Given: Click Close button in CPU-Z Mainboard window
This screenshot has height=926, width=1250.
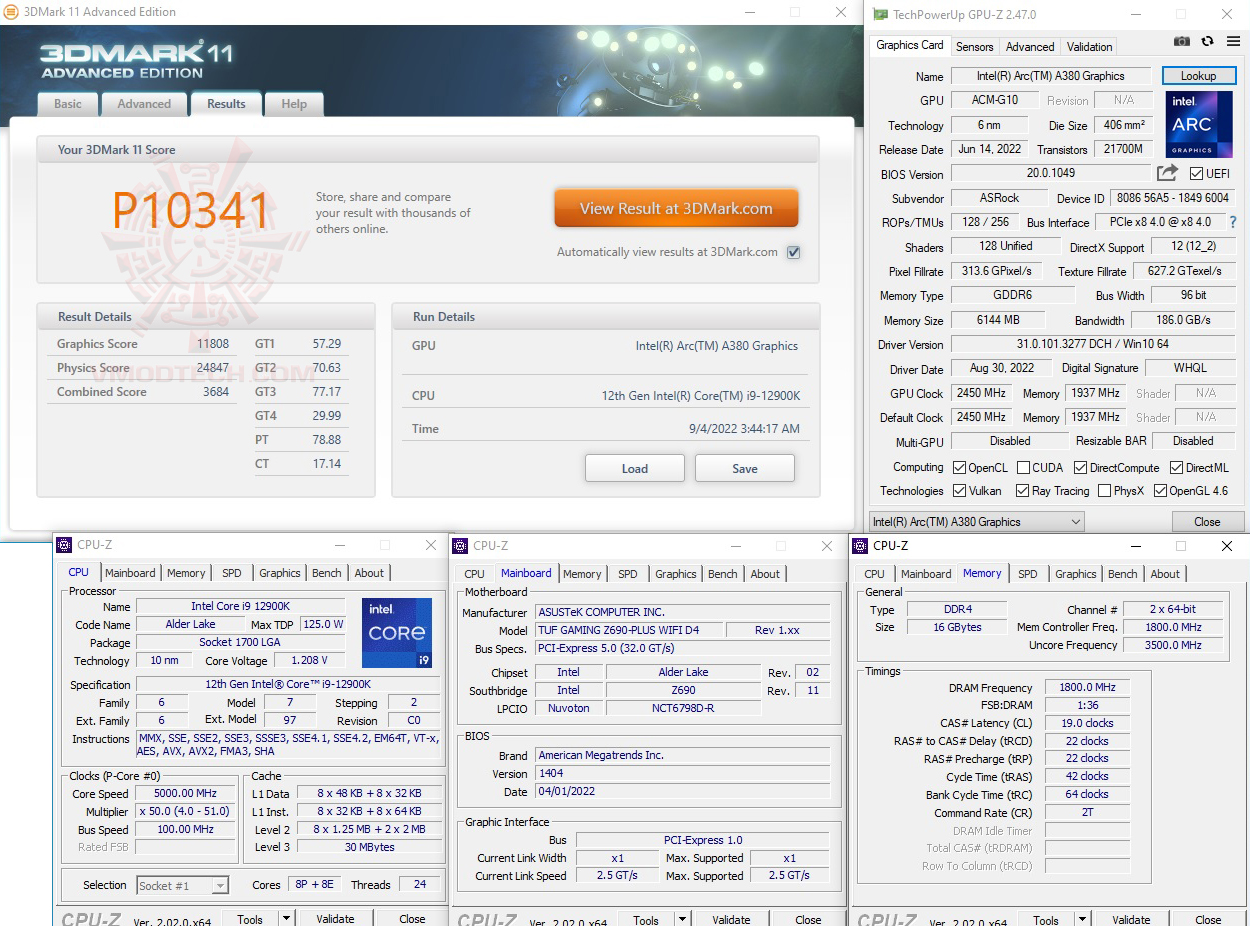Looking at the screenshot, I should pyautogui.click(x=808, y=919).
